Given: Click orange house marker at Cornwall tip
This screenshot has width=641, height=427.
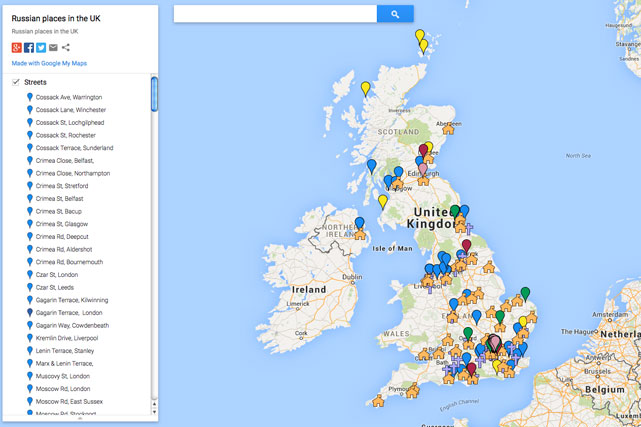Looking at the screenshot, I should click(x=378, y=401).
